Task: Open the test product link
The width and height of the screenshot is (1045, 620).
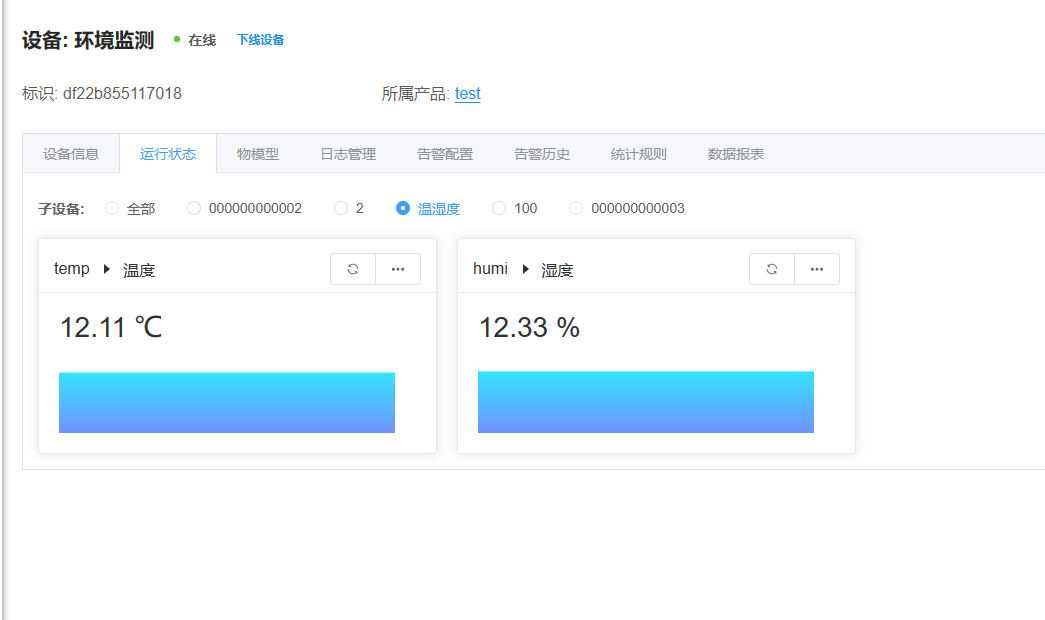Action: click(x=468, y=94)
